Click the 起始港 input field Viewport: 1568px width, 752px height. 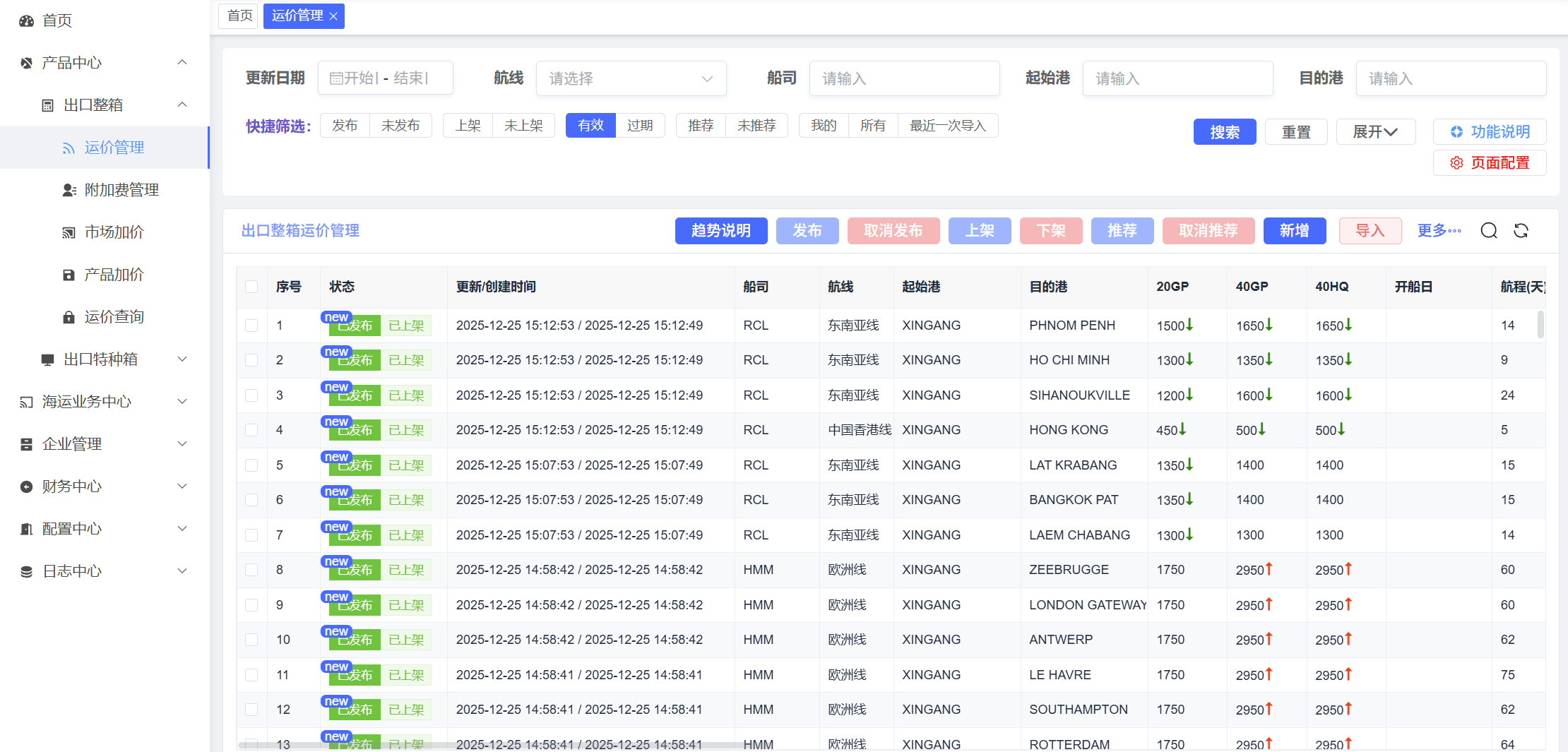(x=1177, y=78)
